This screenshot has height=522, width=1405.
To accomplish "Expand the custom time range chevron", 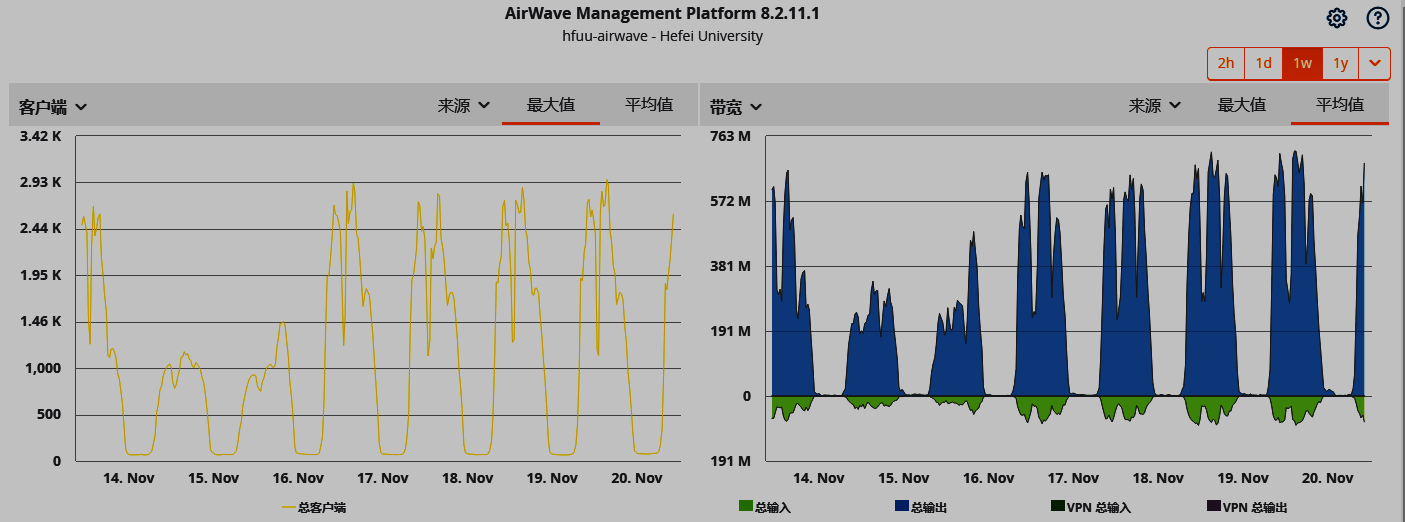I will pyautogui.click(x=1375, y=63).
